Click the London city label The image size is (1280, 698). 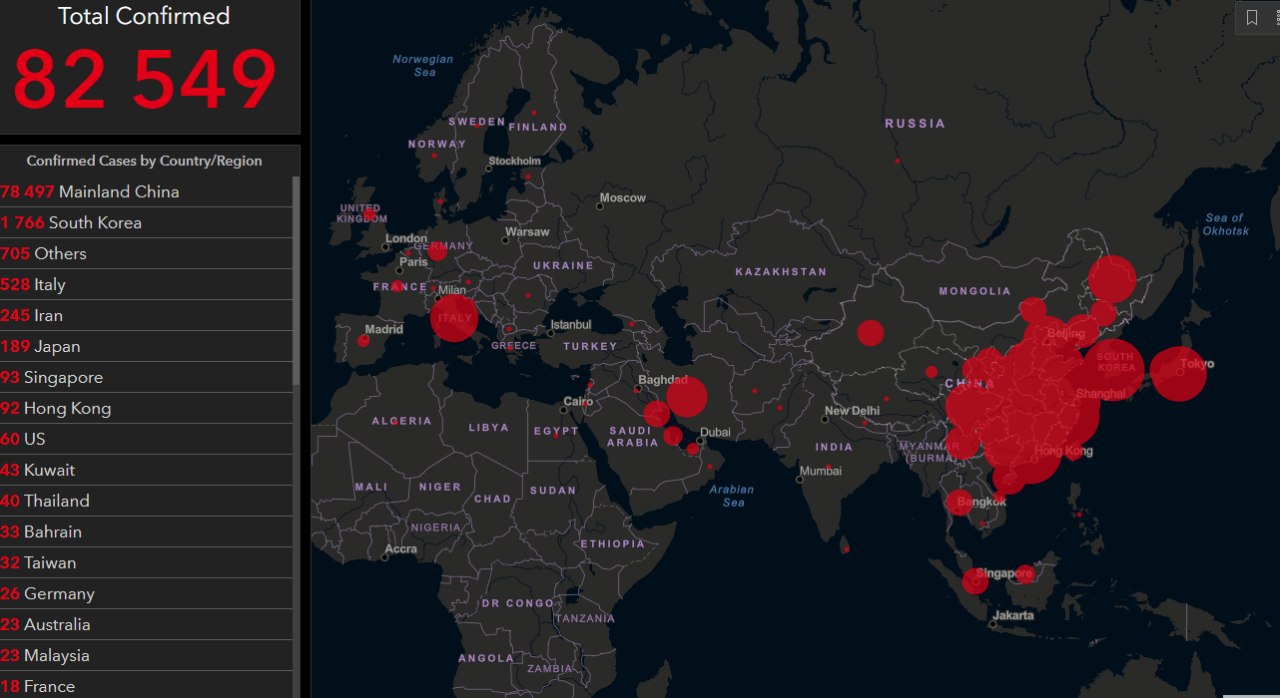click(x=406, y=239)
